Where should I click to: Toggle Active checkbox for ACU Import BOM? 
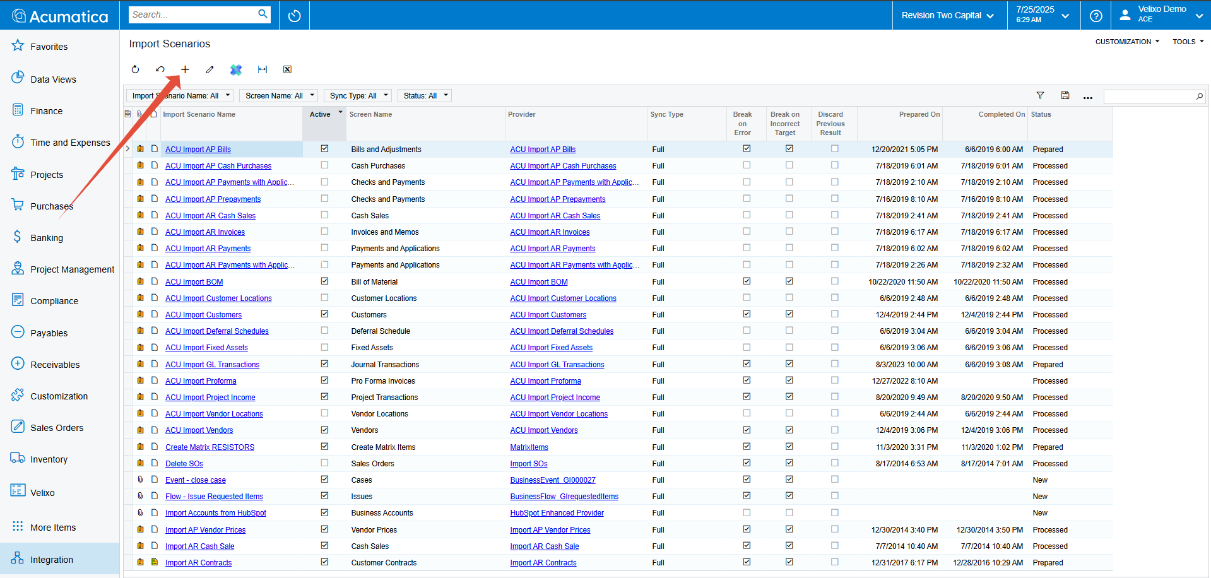coord(324,281)
